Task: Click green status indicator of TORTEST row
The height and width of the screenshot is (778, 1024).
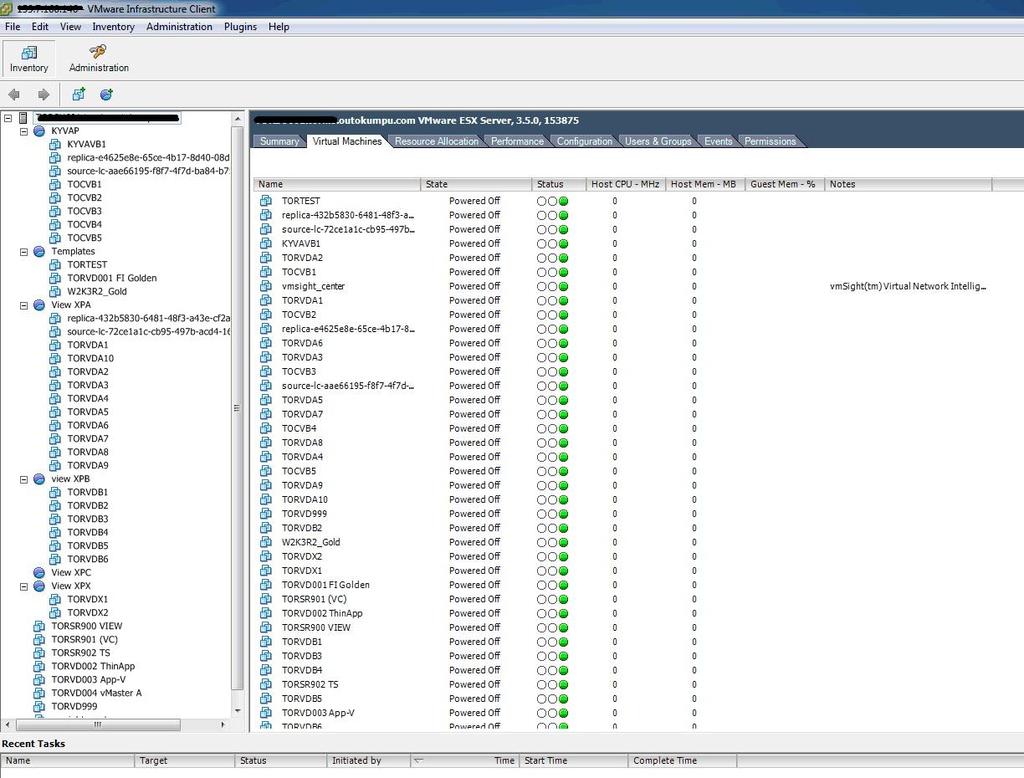Action: 564,201
